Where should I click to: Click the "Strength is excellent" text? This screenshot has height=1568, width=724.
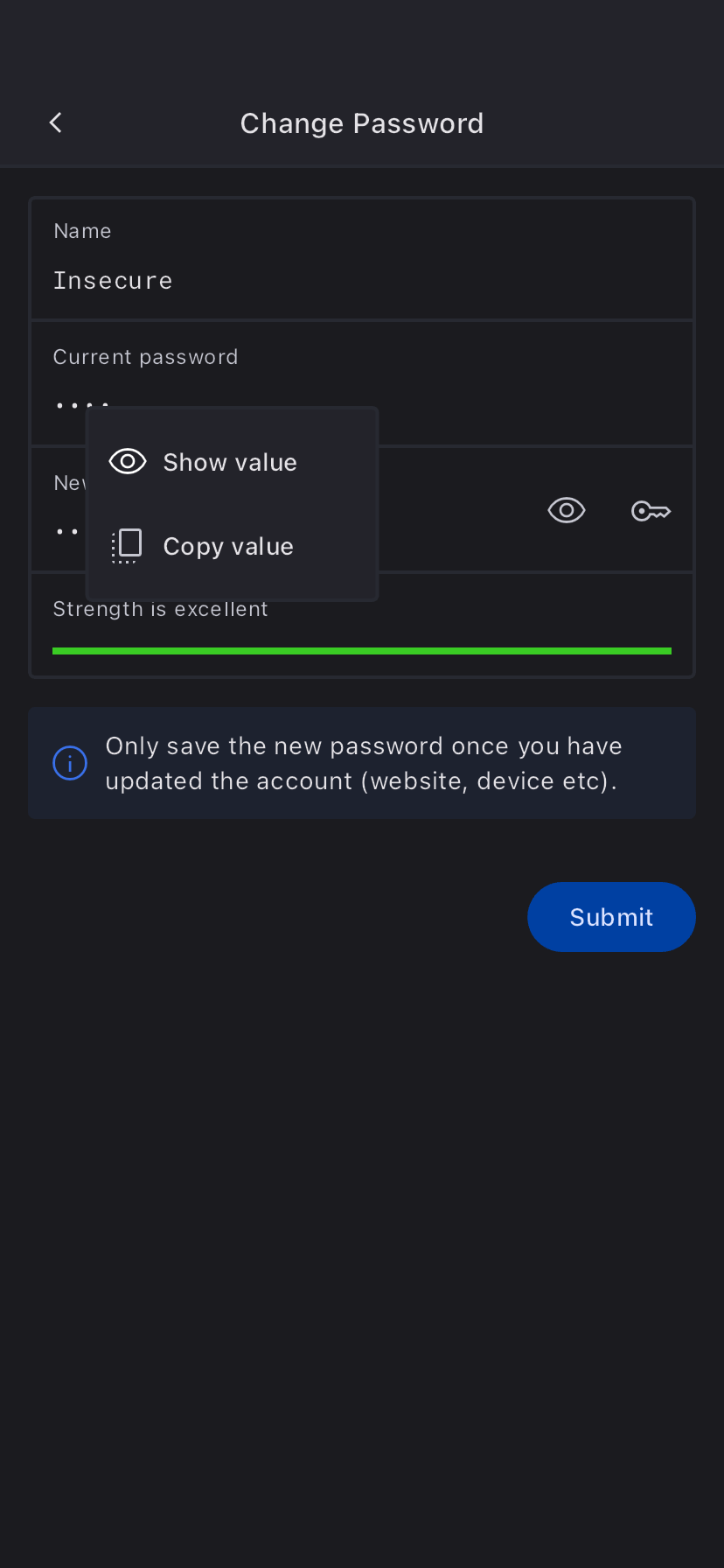(160, 610)
